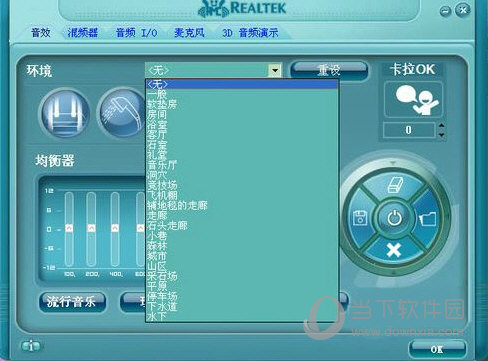Minimize the Realtek audio manager window
Screen dimensions: 488x361
(446, 11)
